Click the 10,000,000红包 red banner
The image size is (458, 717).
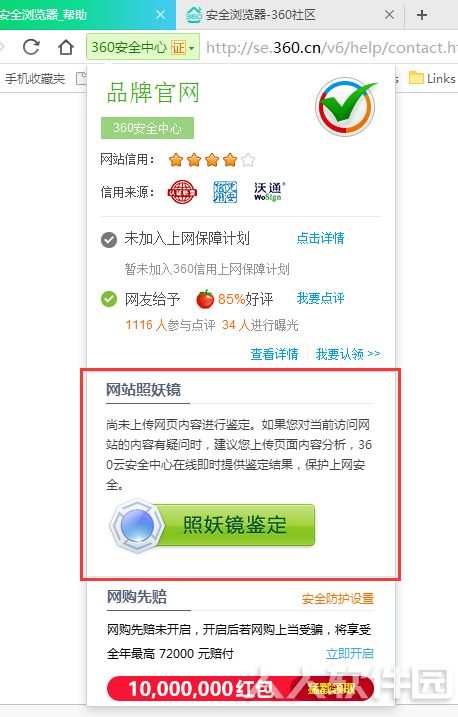[x=240, y=688]
